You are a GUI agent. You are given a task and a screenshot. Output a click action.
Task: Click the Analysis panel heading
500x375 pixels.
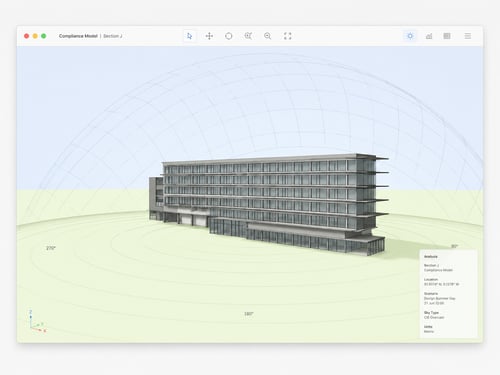(431, 257)
